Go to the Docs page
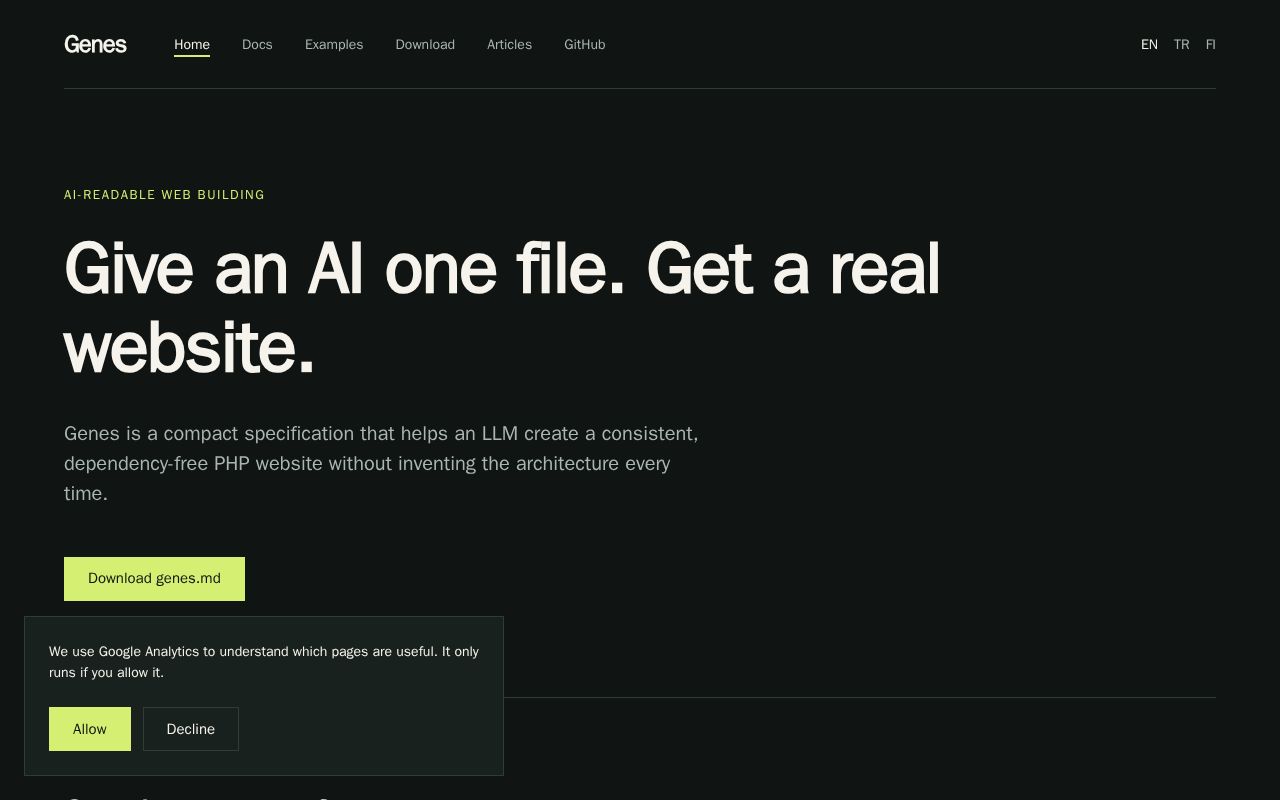The height and width of the screenshot is (800, 1280). point(257,45)
